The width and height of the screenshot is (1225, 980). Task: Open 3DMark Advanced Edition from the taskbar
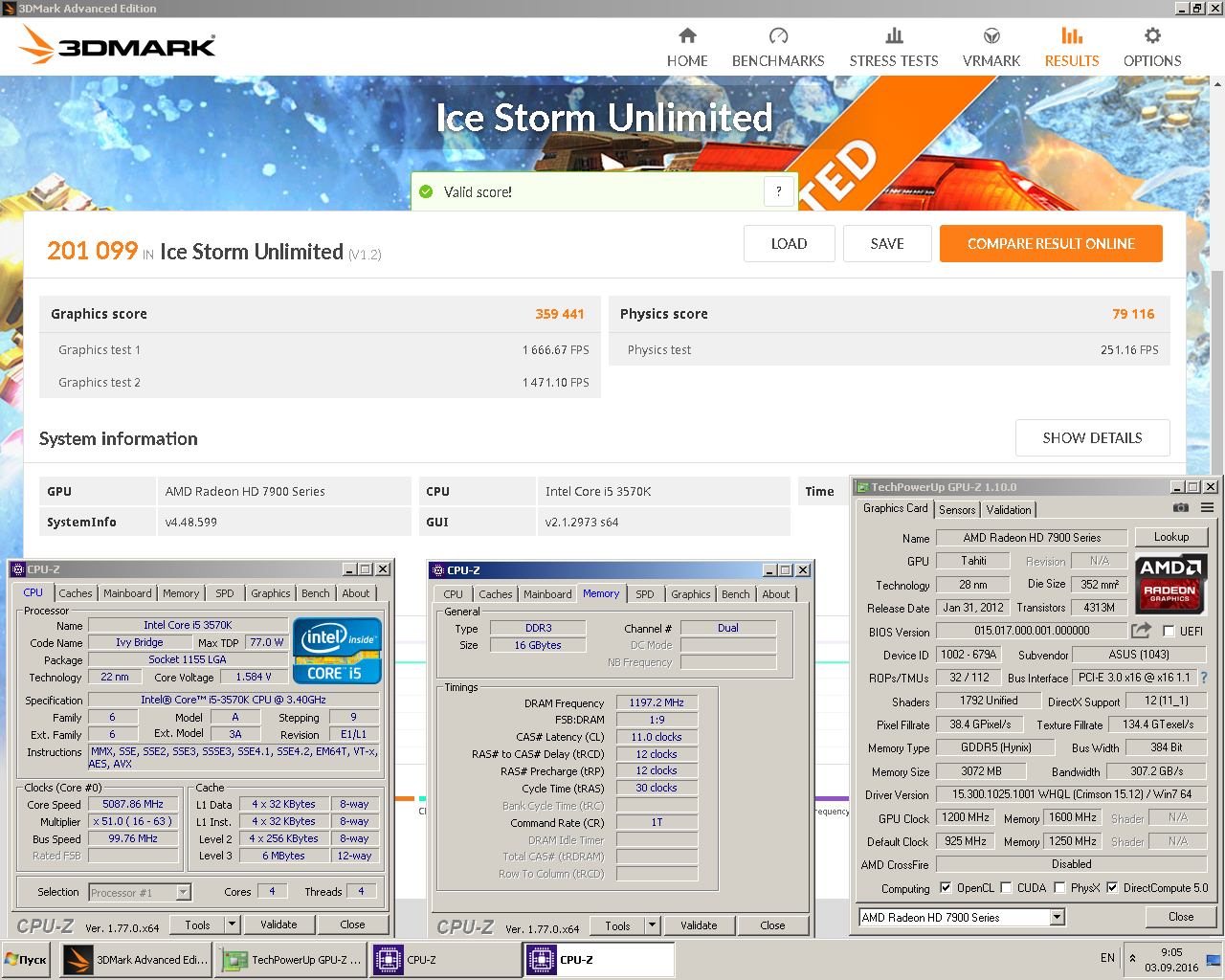136,959
